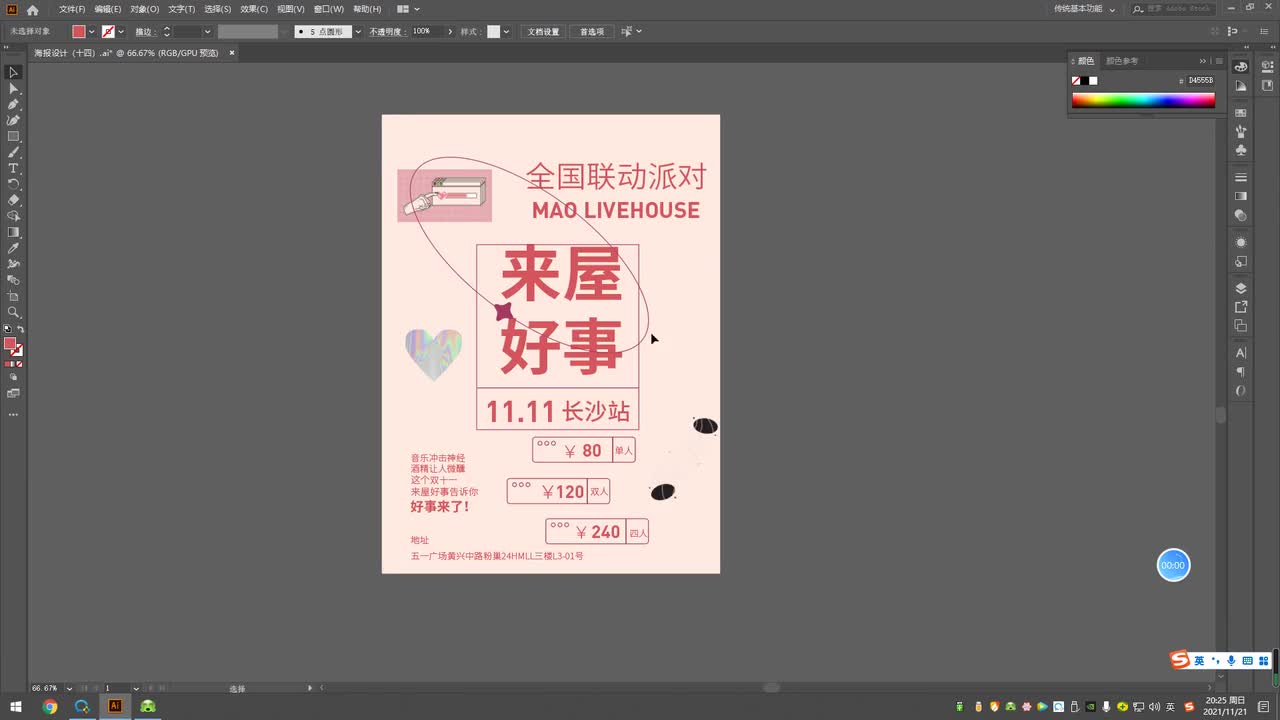Image resolution: width=1280 pixels, height=720 pixels.
Task: Select the Rectangle tool
Action: [13, 136]
